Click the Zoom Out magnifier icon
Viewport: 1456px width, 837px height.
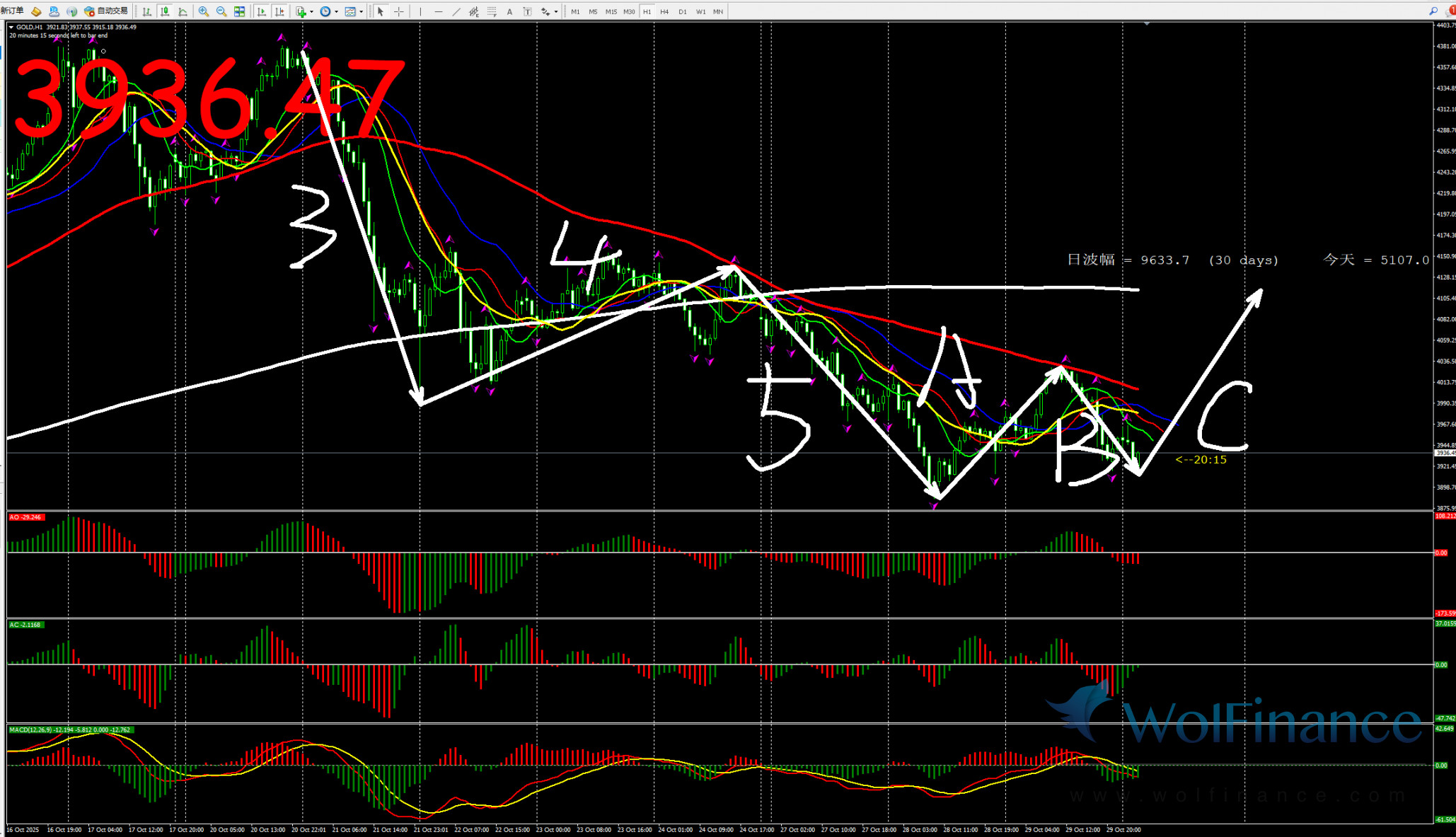[x=221, y=11]
